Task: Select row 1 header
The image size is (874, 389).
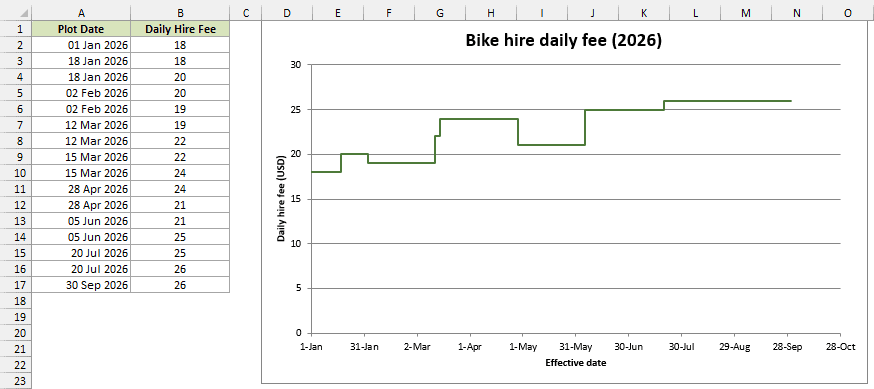Action: (16, 29)
